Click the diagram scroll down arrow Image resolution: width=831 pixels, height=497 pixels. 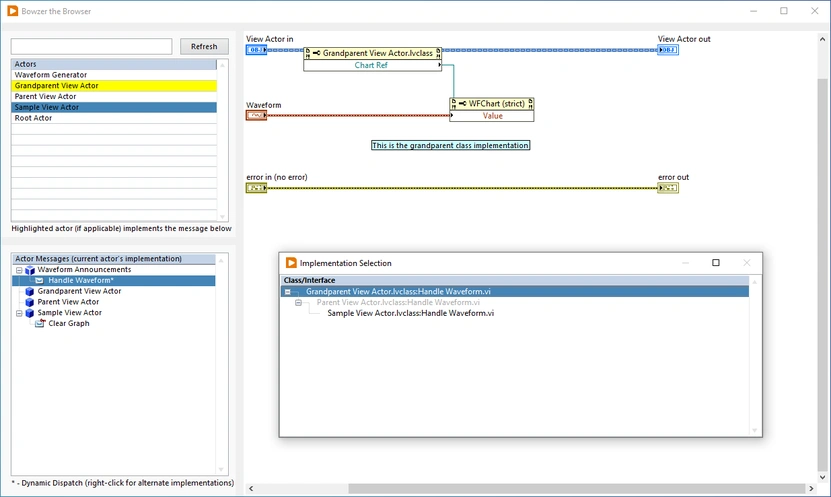point(822,477)
